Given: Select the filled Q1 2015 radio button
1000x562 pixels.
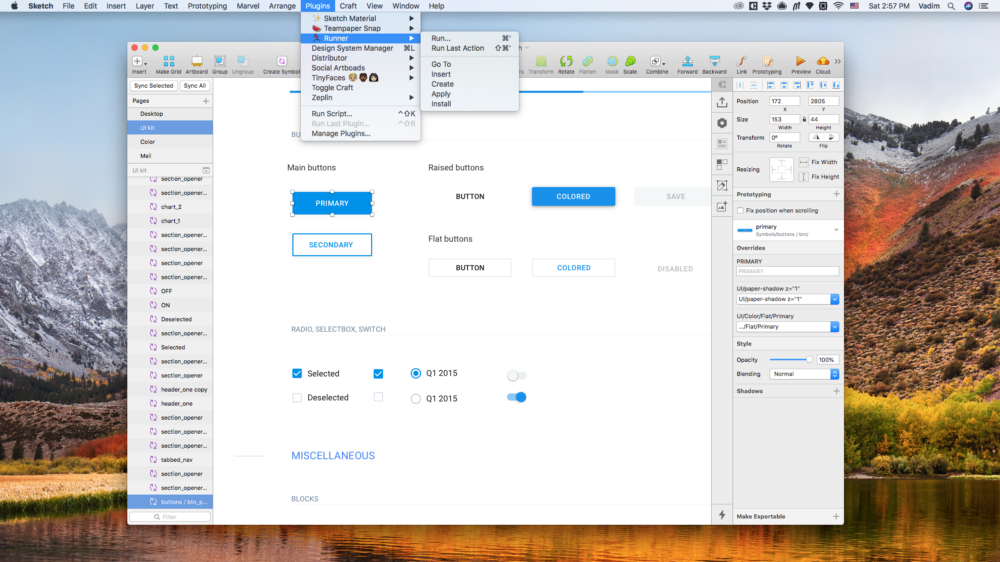Looking at the screenshot, I should [x=416, y=373].
